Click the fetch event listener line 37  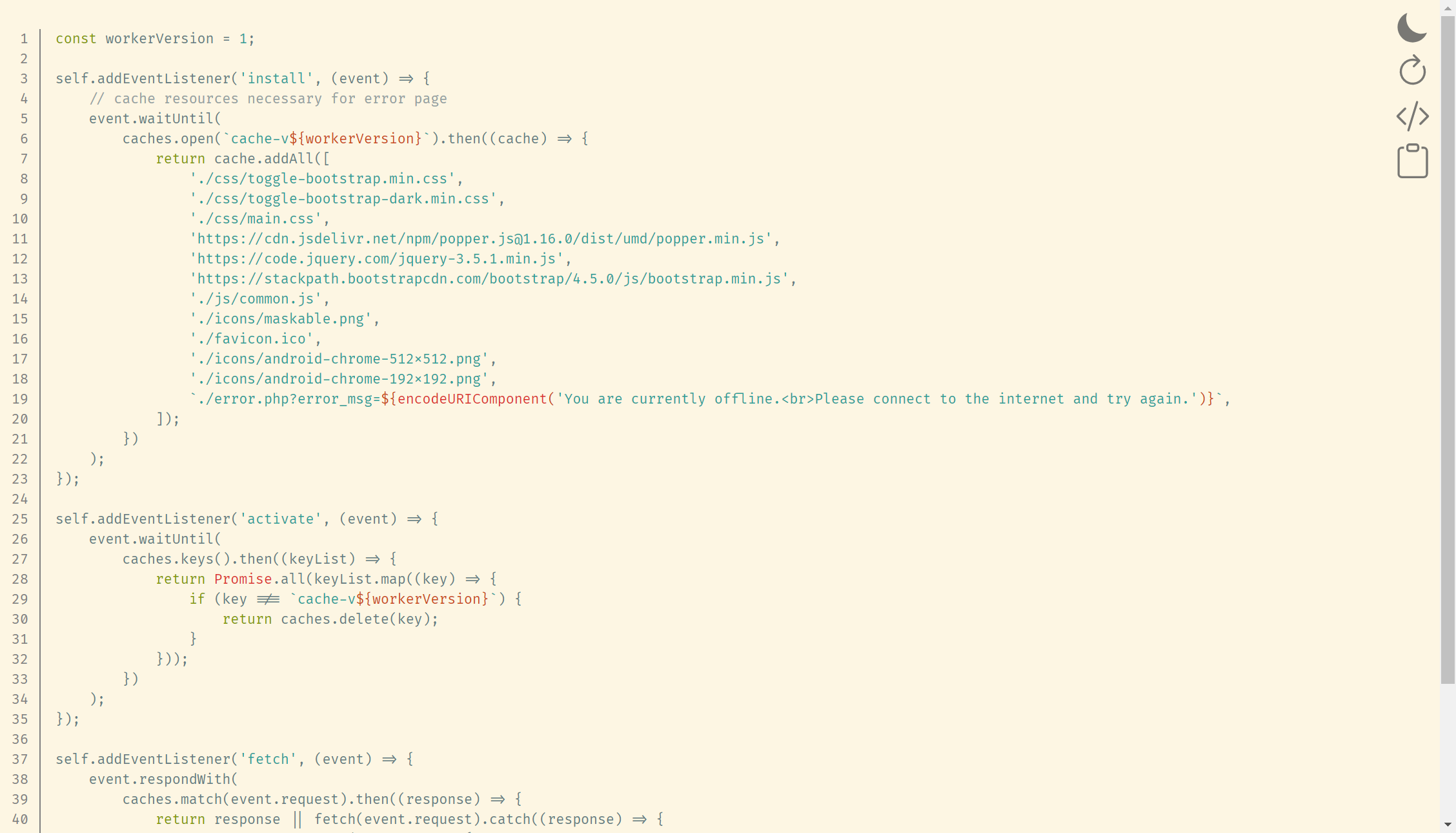coord(236,759)
